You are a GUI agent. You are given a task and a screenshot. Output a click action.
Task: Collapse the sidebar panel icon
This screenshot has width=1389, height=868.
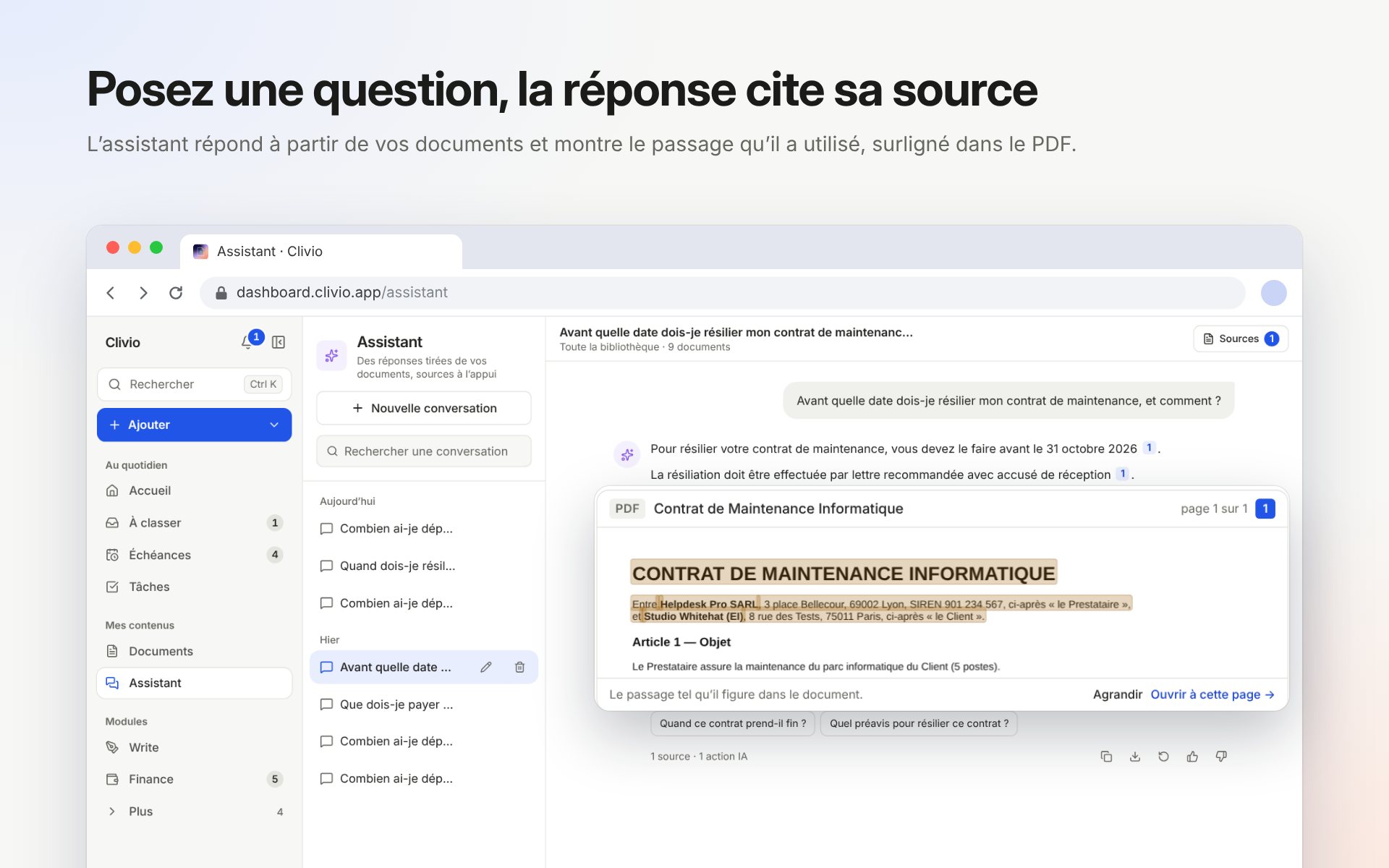279,342
